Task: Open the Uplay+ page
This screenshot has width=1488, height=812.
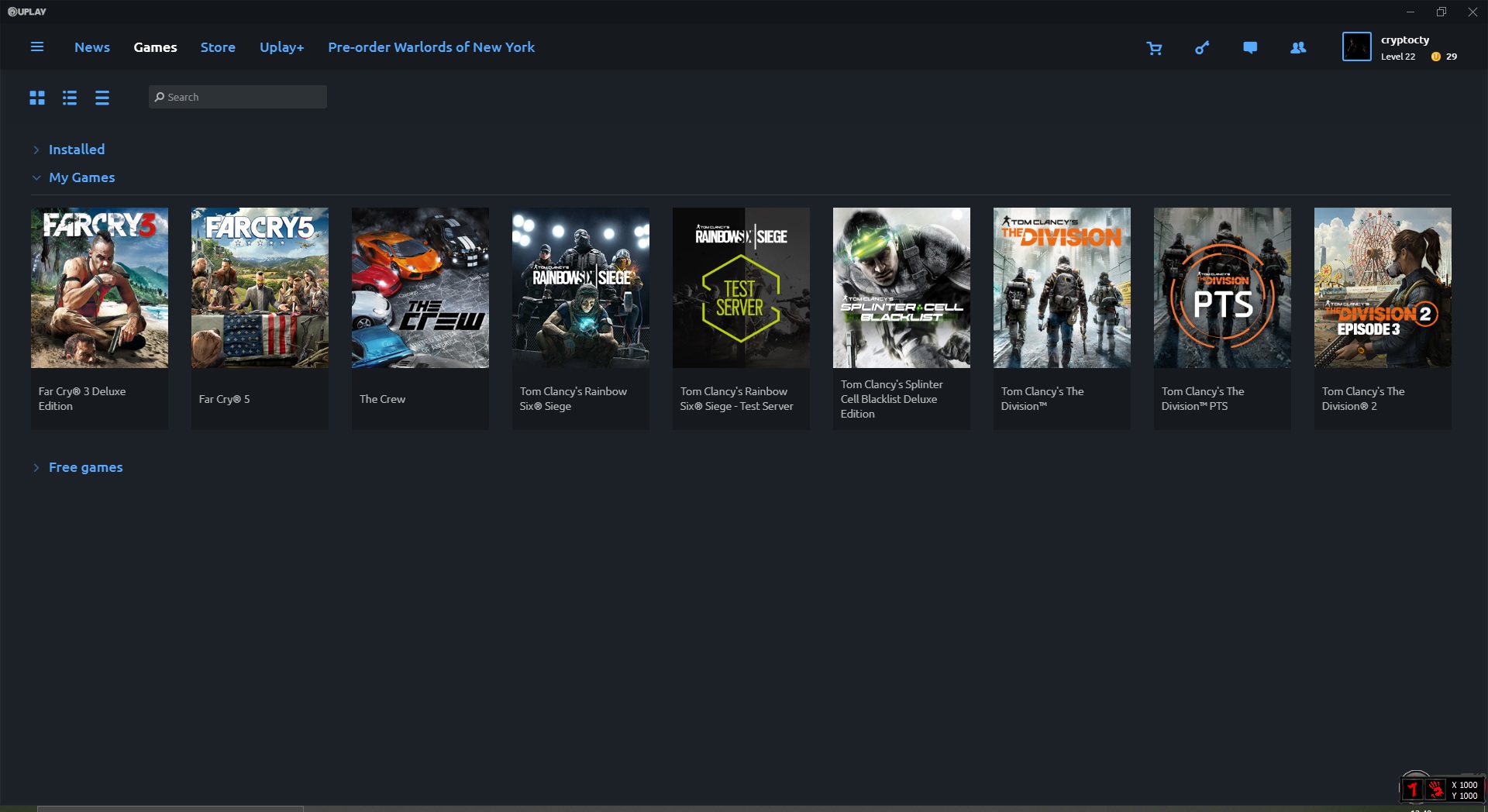Action: (x=282, y=47)
